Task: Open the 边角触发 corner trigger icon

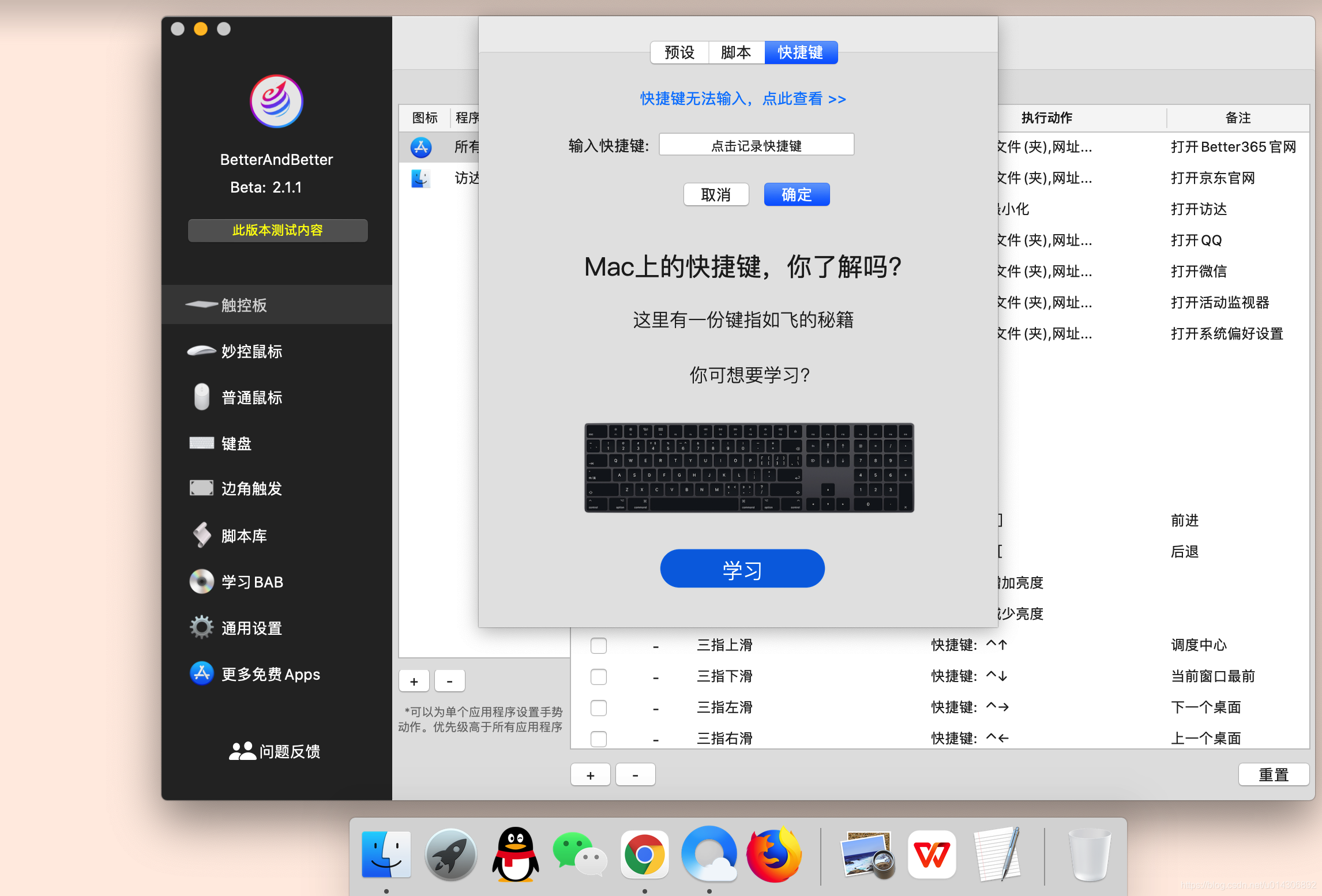Action: coord(201,488)
